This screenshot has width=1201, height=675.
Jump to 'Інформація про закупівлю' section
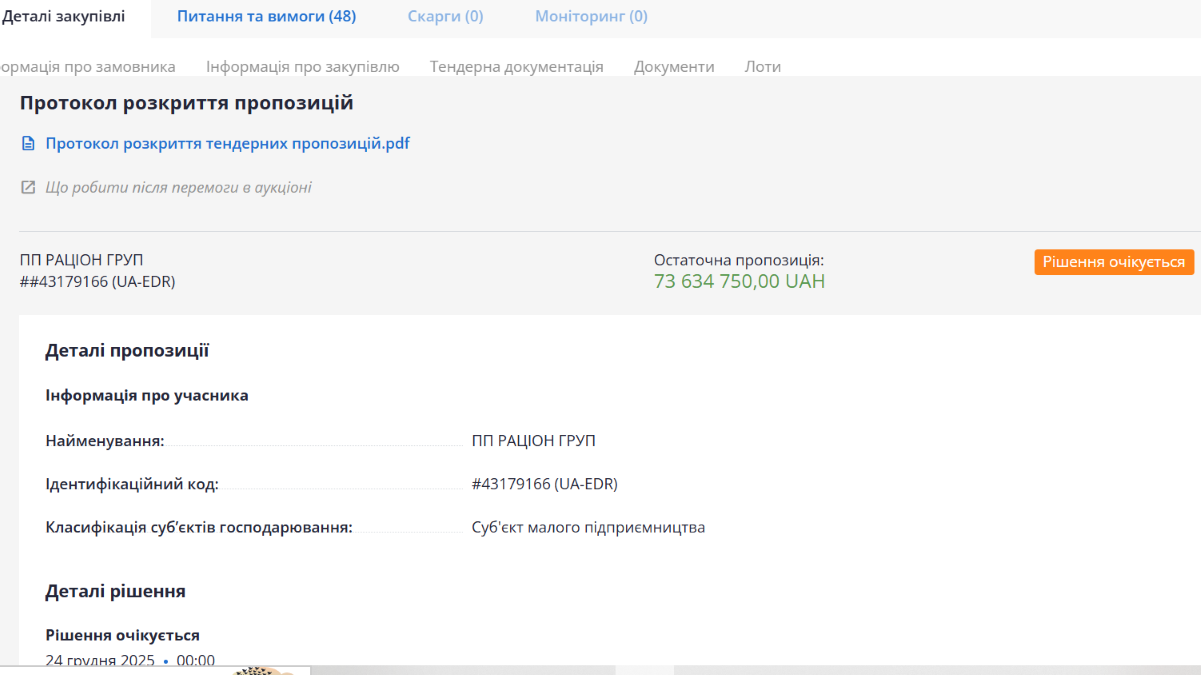click(303, 67)
